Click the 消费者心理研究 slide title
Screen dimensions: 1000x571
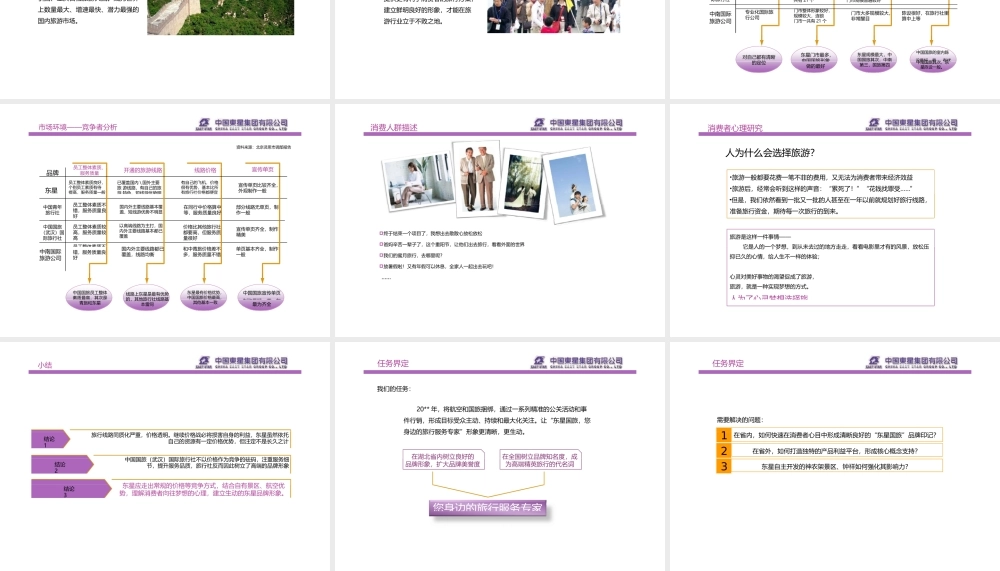coord(735,128)
